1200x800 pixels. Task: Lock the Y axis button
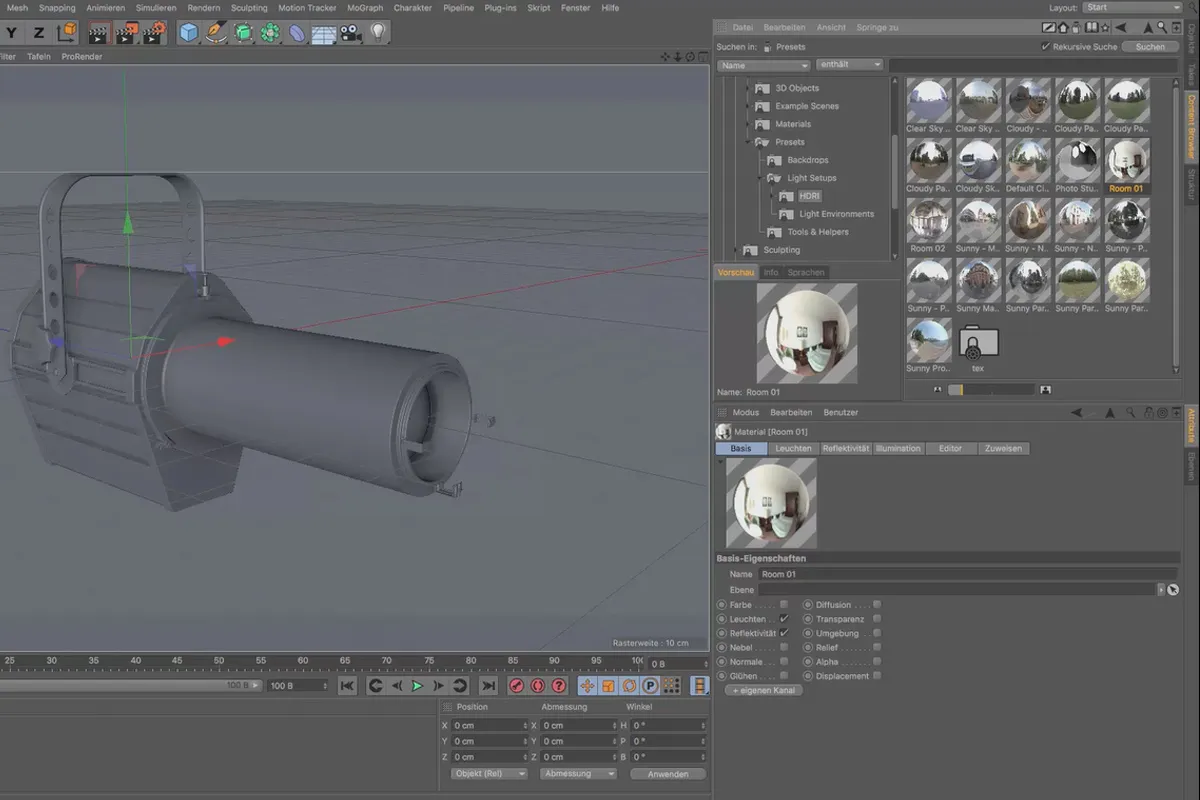point(12,32)
